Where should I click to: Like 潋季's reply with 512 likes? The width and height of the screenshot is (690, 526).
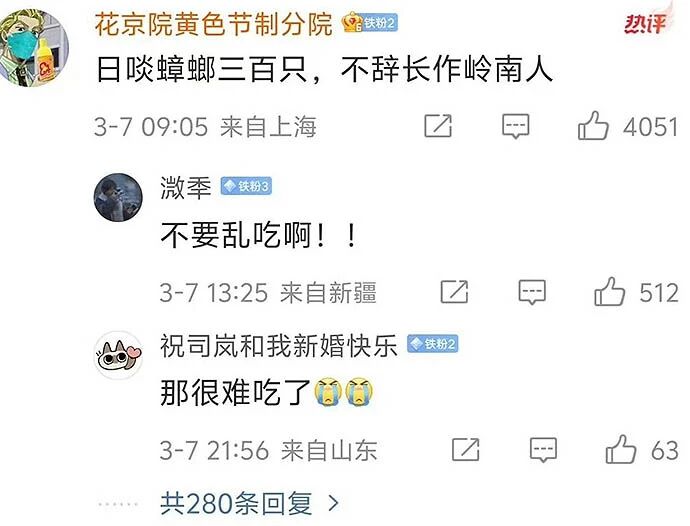click(x=609, y=291)
